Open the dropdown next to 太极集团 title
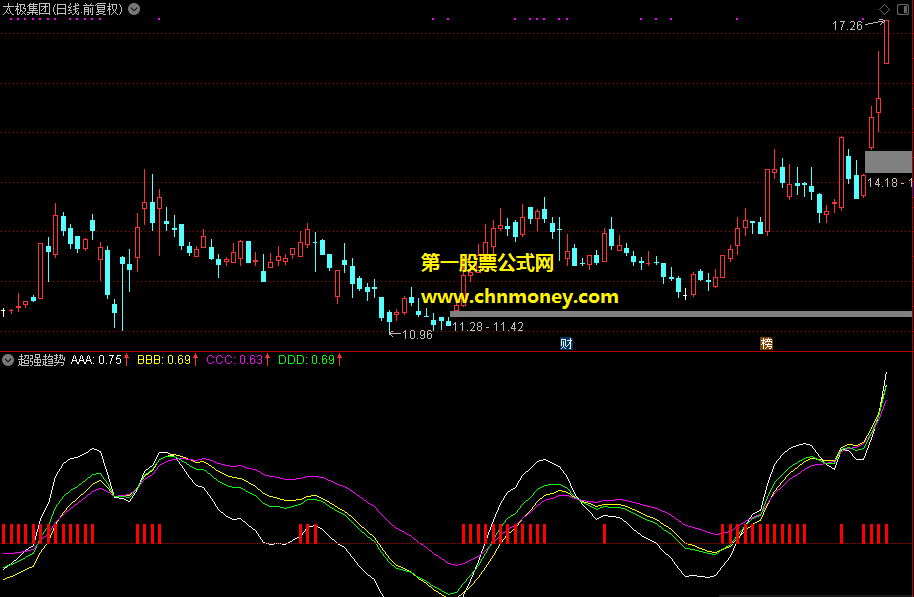Screen dimensions: 914x597 click(134, 9)
